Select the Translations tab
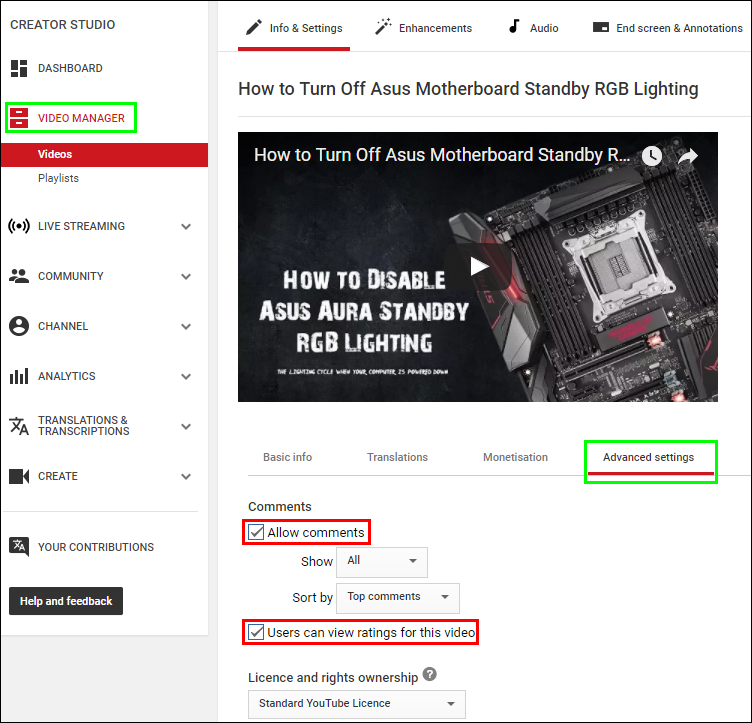Screen dimensions: 752x723 click(397, 457)
